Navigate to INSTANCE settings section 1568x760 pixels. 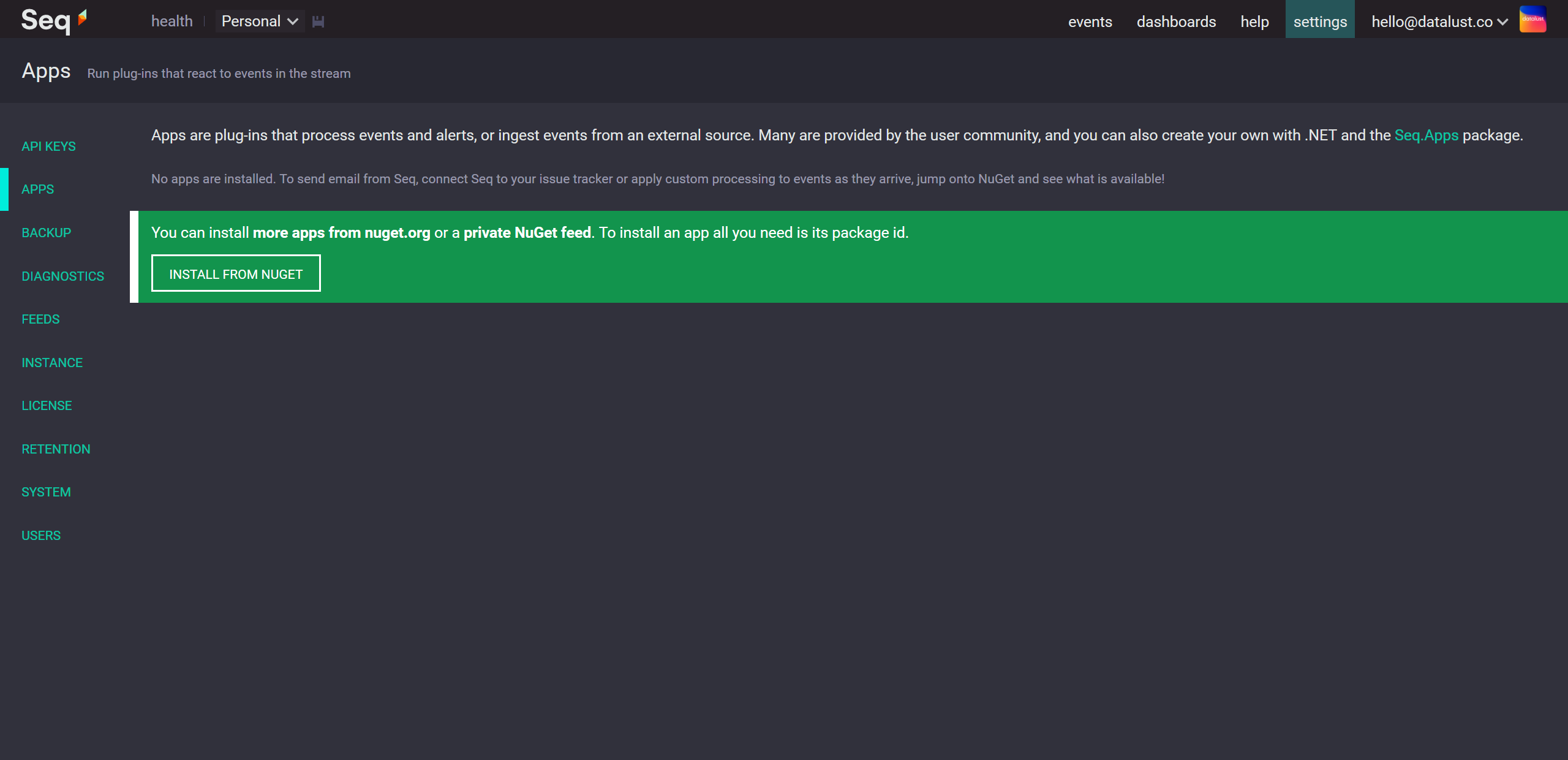pos(52,362)
